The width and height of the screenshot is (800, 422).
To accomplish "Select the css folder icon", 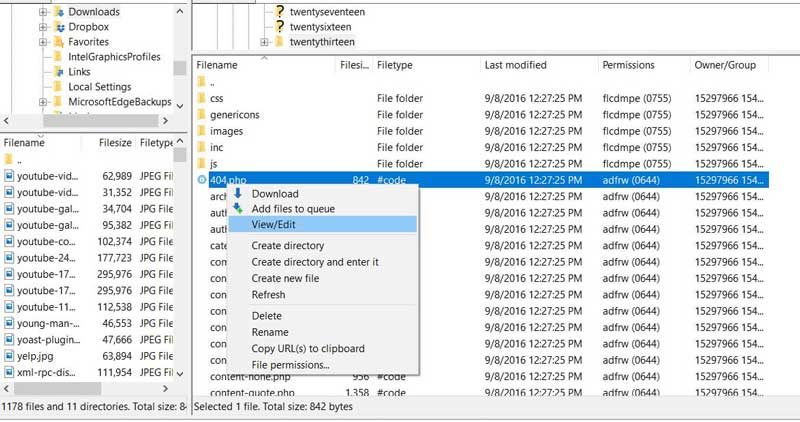I will [201, 98].
